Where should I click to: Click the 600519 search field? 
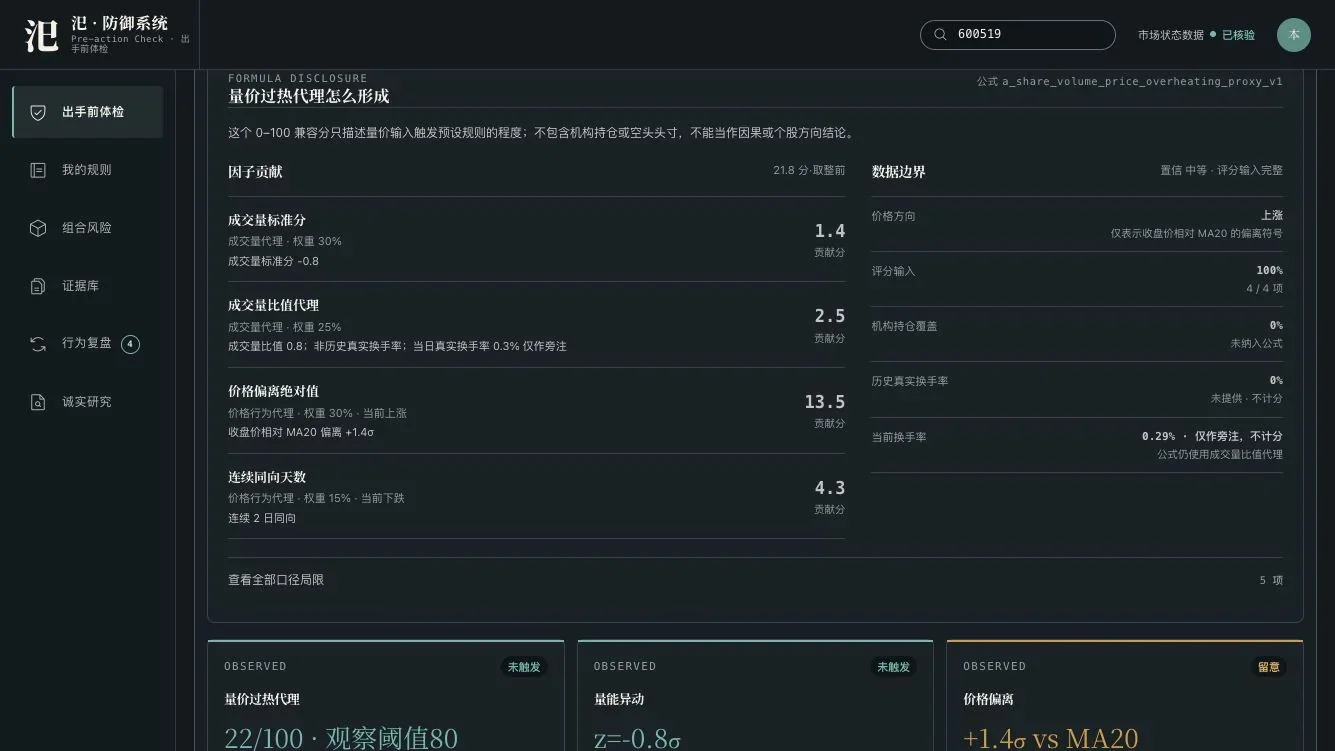click(1017, 35)
